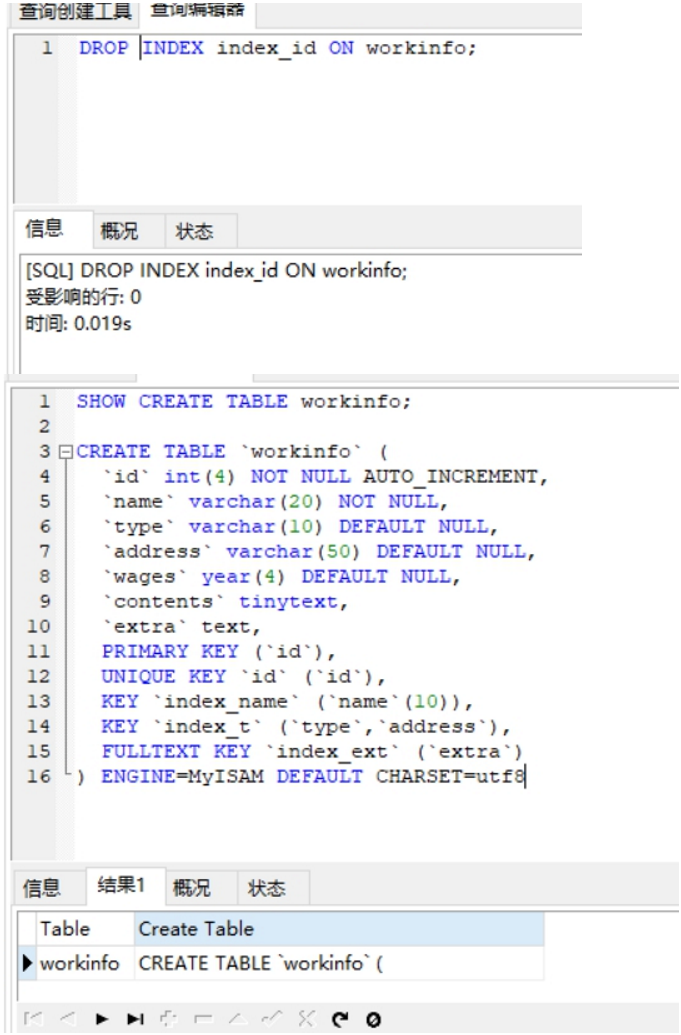
Task: Click the Create Table column header
Action: (339, 929)
